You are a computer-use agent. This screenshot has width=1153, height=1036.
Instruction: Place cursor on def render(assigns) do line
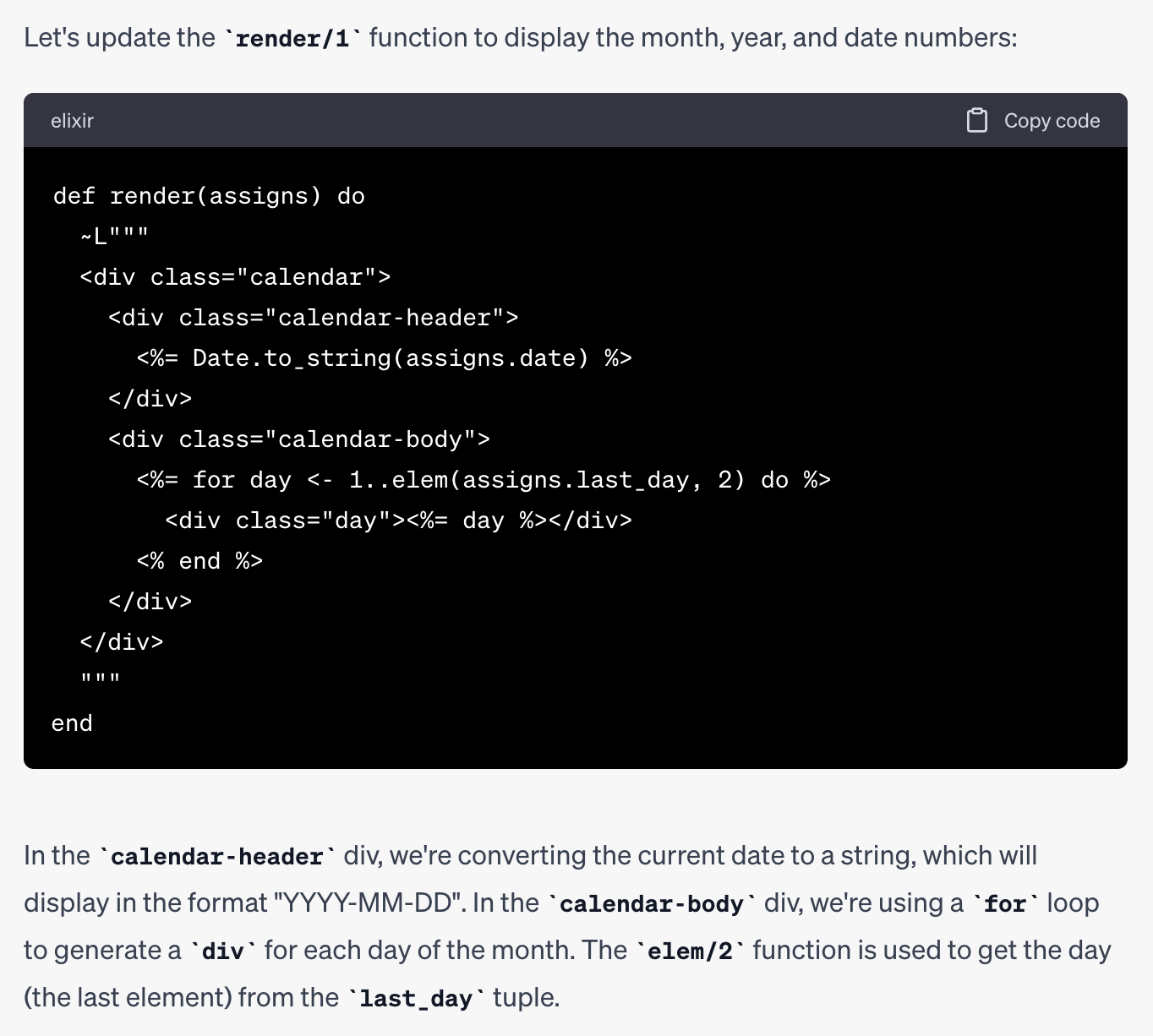click(x=209, y=196)
